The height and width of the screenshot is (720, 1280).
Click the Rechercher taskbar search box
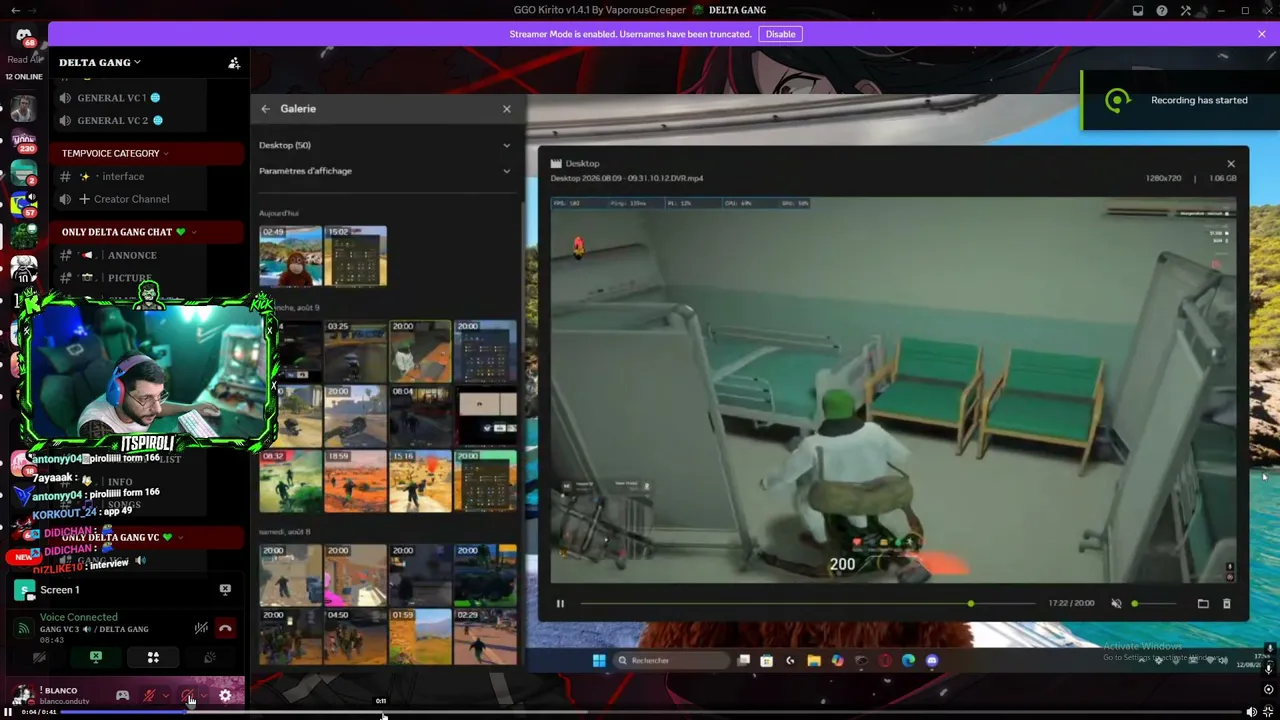[x=672, y=661]
